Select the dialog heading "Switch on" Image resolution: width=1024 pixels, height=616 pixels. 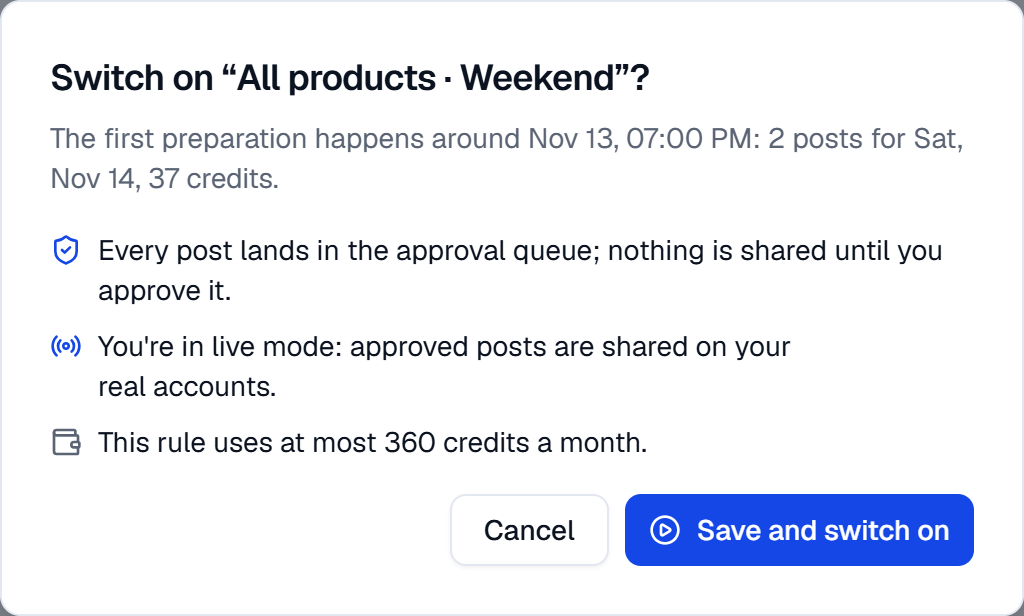132,78
